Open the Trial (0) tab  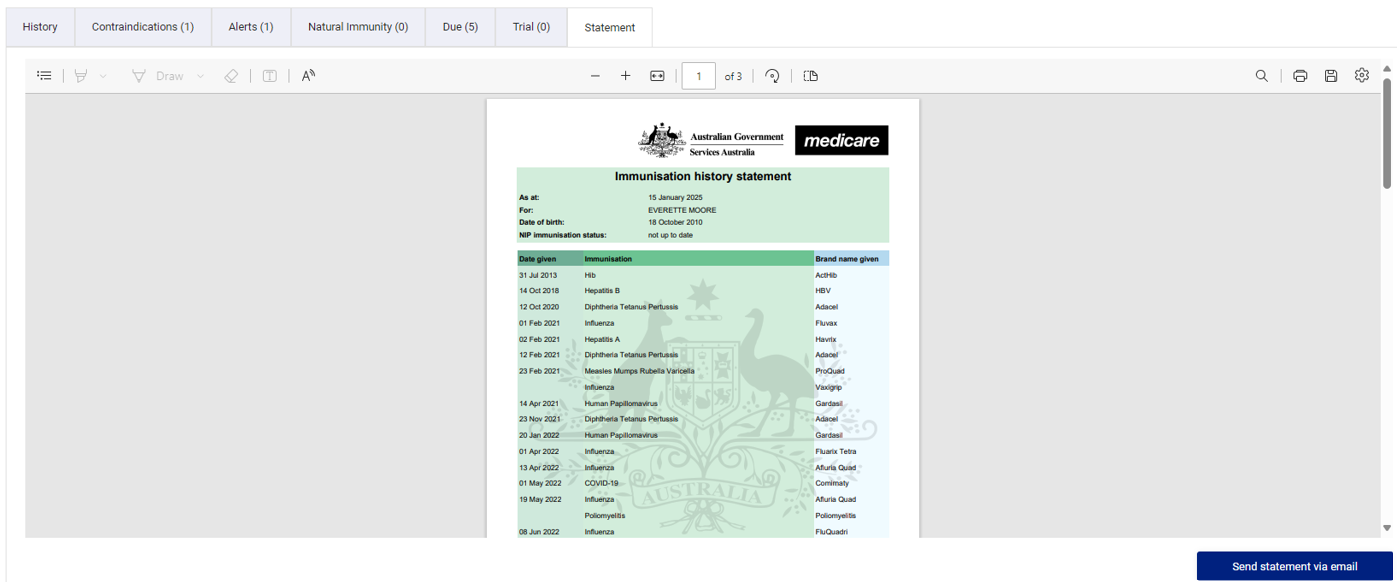[x=531, y=27]
